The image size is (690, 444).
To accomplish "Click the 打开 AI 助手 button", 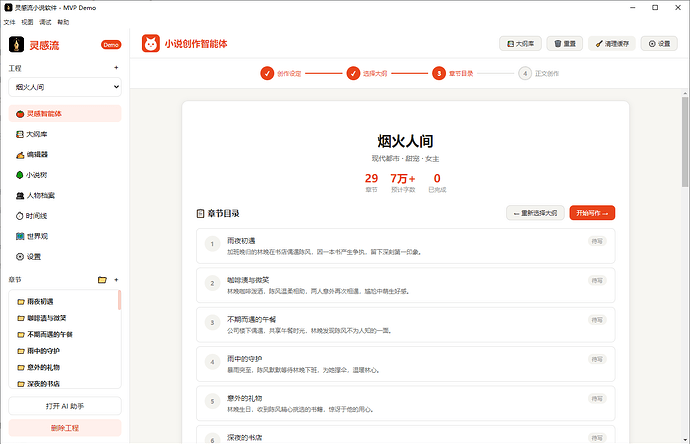I will [65, 406].
